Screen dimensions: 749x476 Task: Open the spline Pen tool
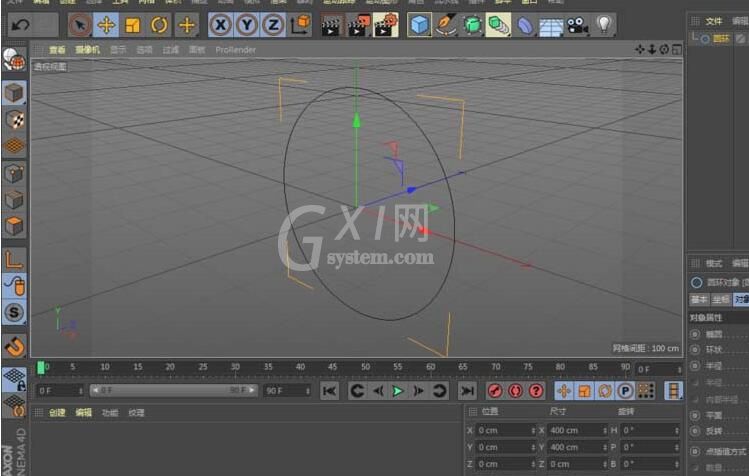click(446, 25)
